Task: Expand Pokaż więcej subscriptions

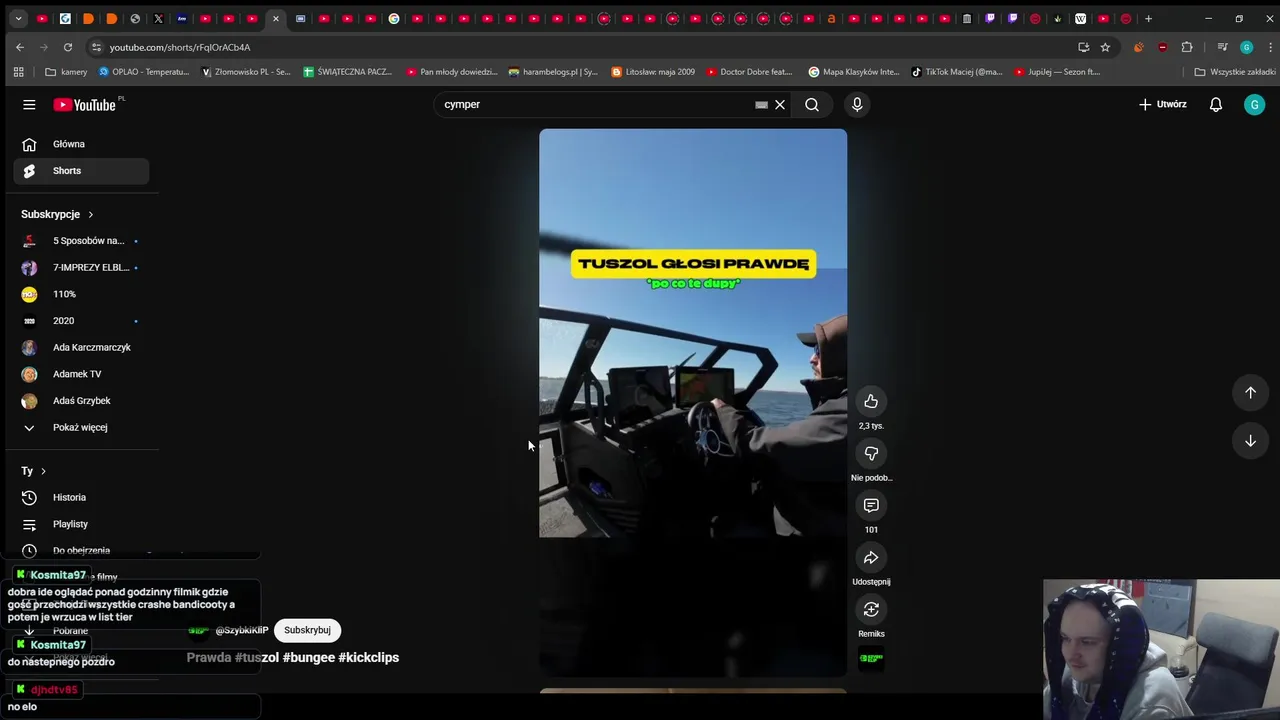Action: tap(81, 427)
